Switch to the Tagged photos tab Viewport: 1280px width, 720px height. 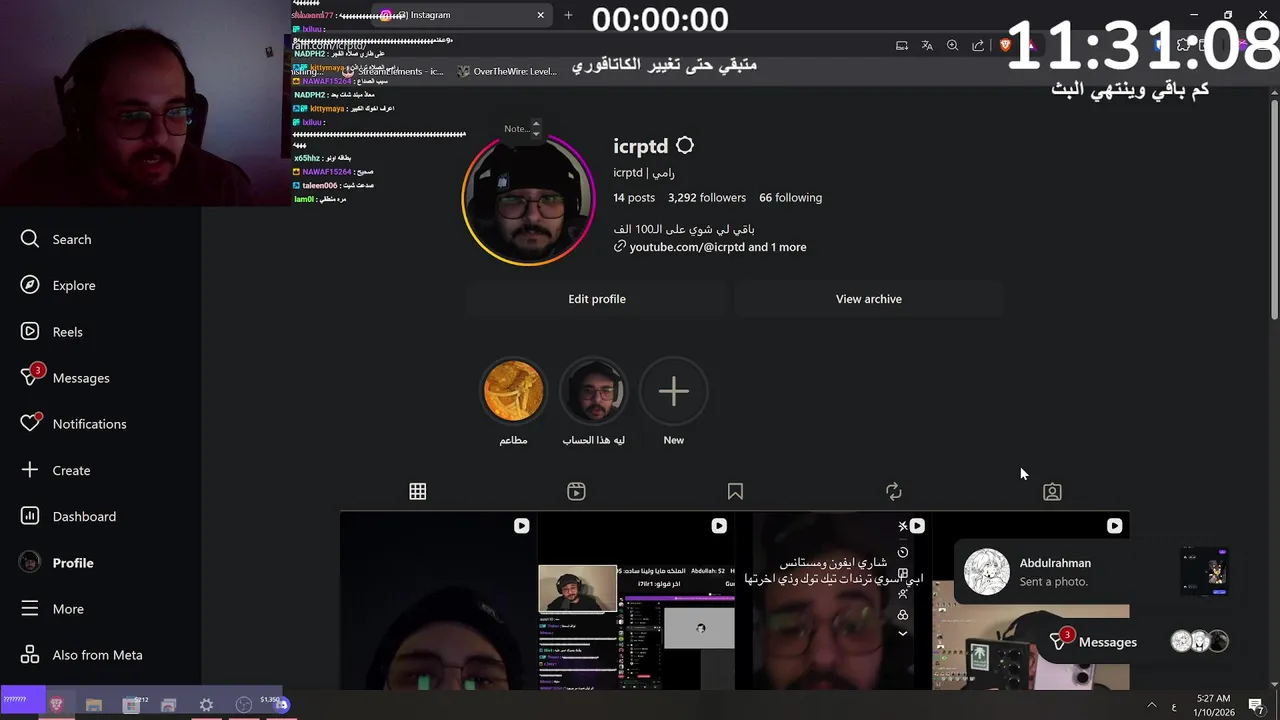(1052, 491)
